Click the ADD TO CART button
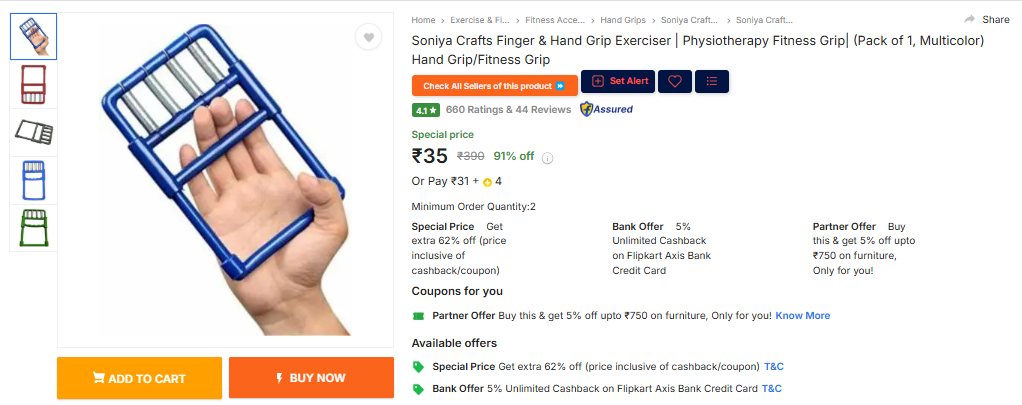 pyautogui.click(x=139, y=378)
